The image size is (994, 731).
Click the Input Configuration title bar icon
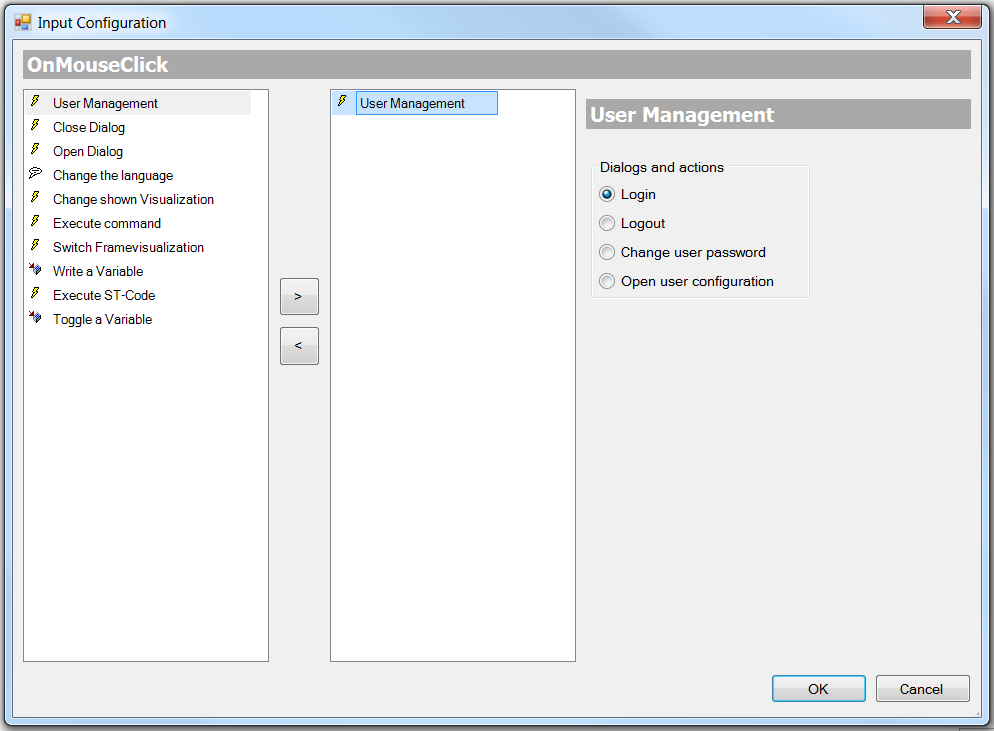(23, 22)
